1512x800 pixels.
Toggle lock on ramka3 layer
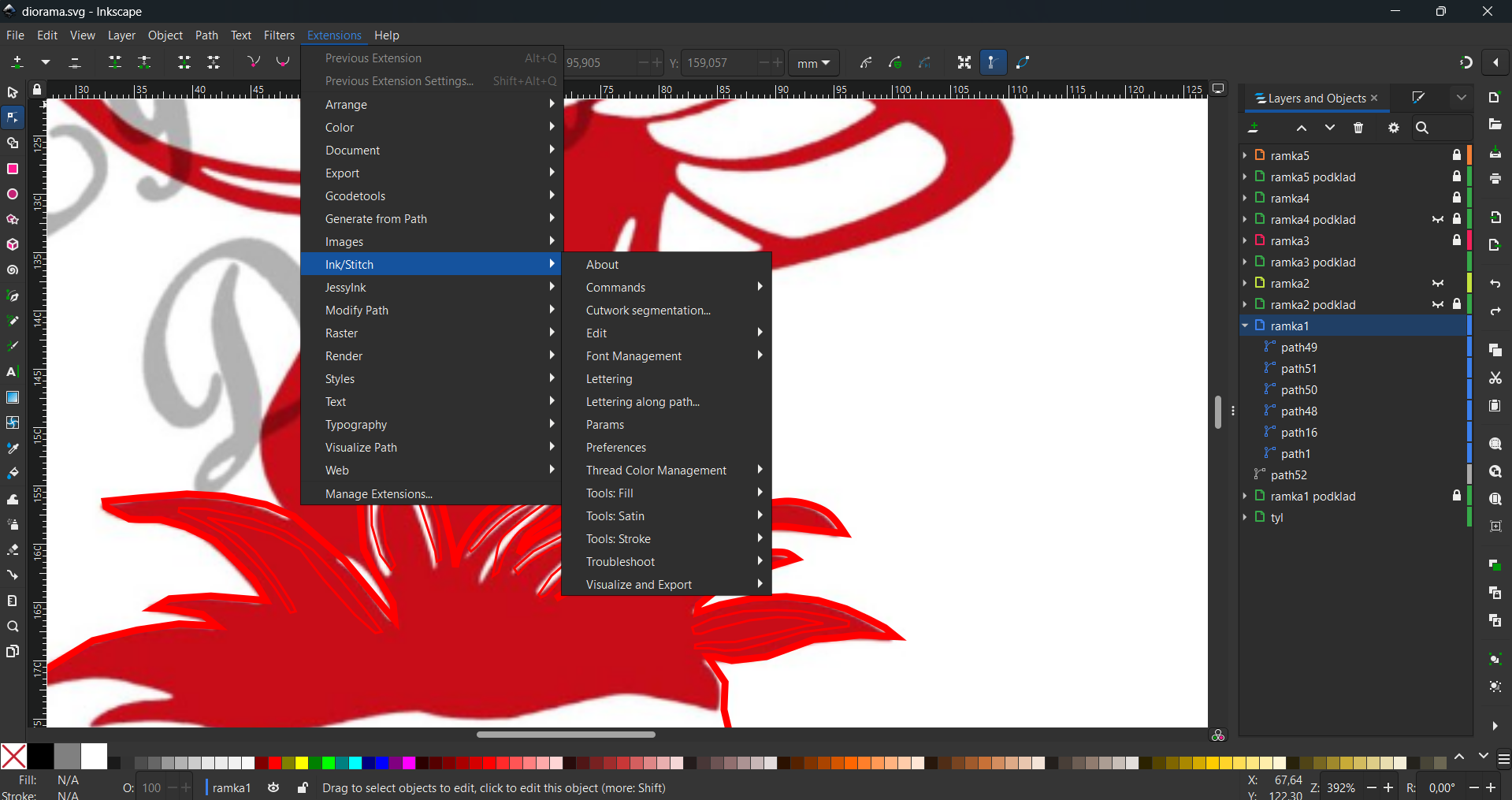(1457, 240)
